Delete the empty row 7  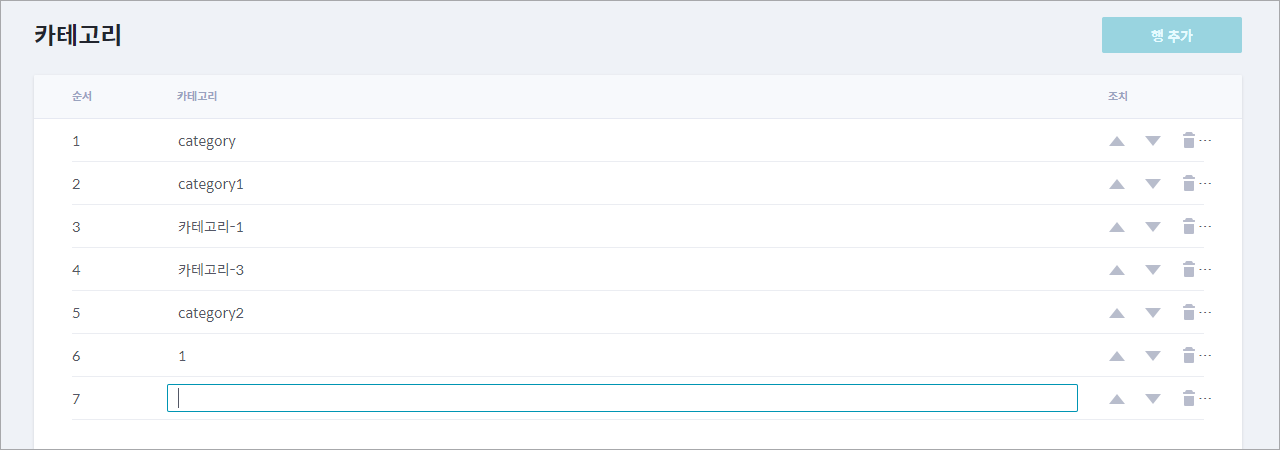1189,398
